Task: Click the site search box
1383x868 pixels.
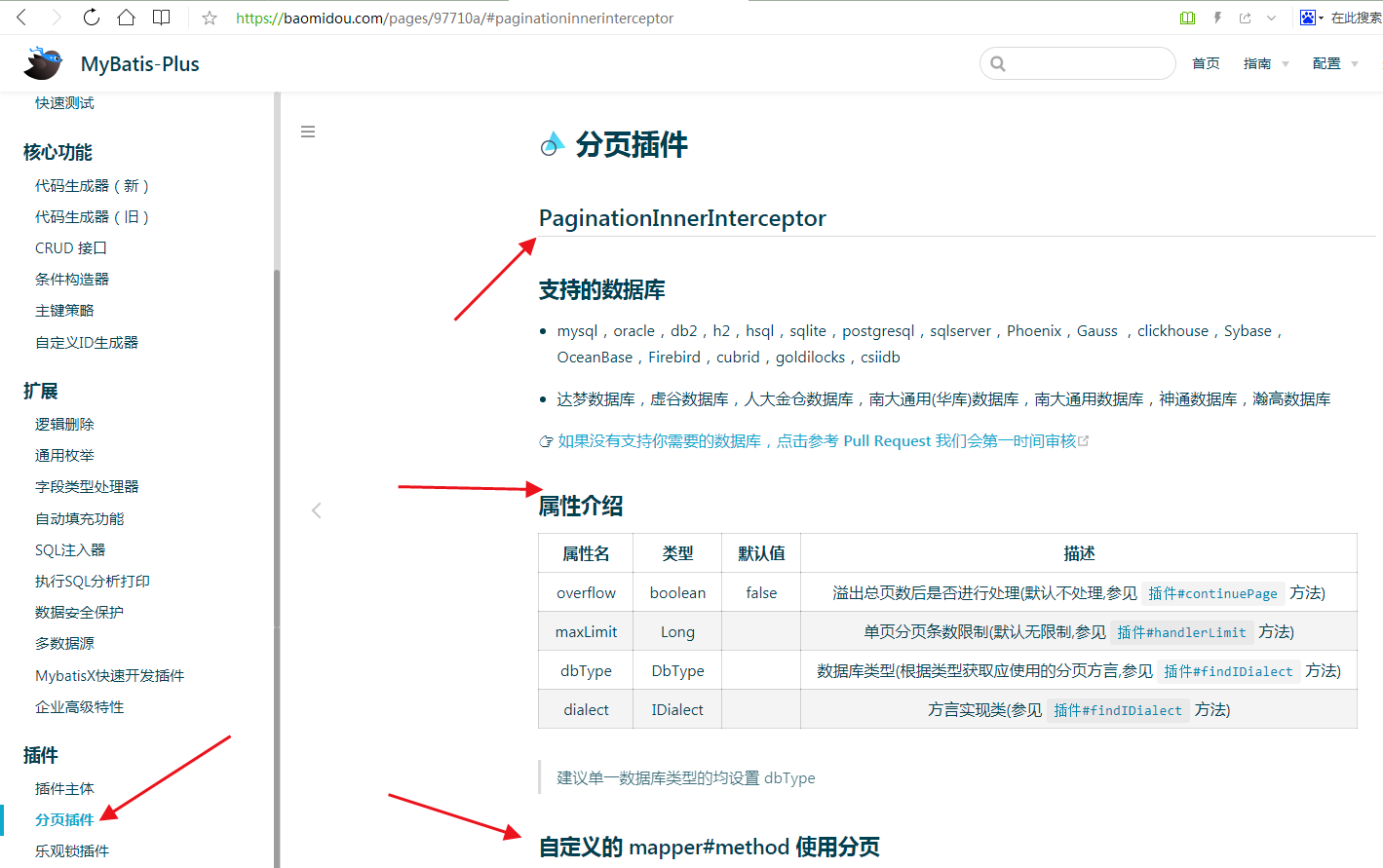Action: click(x=1078, y=63)
